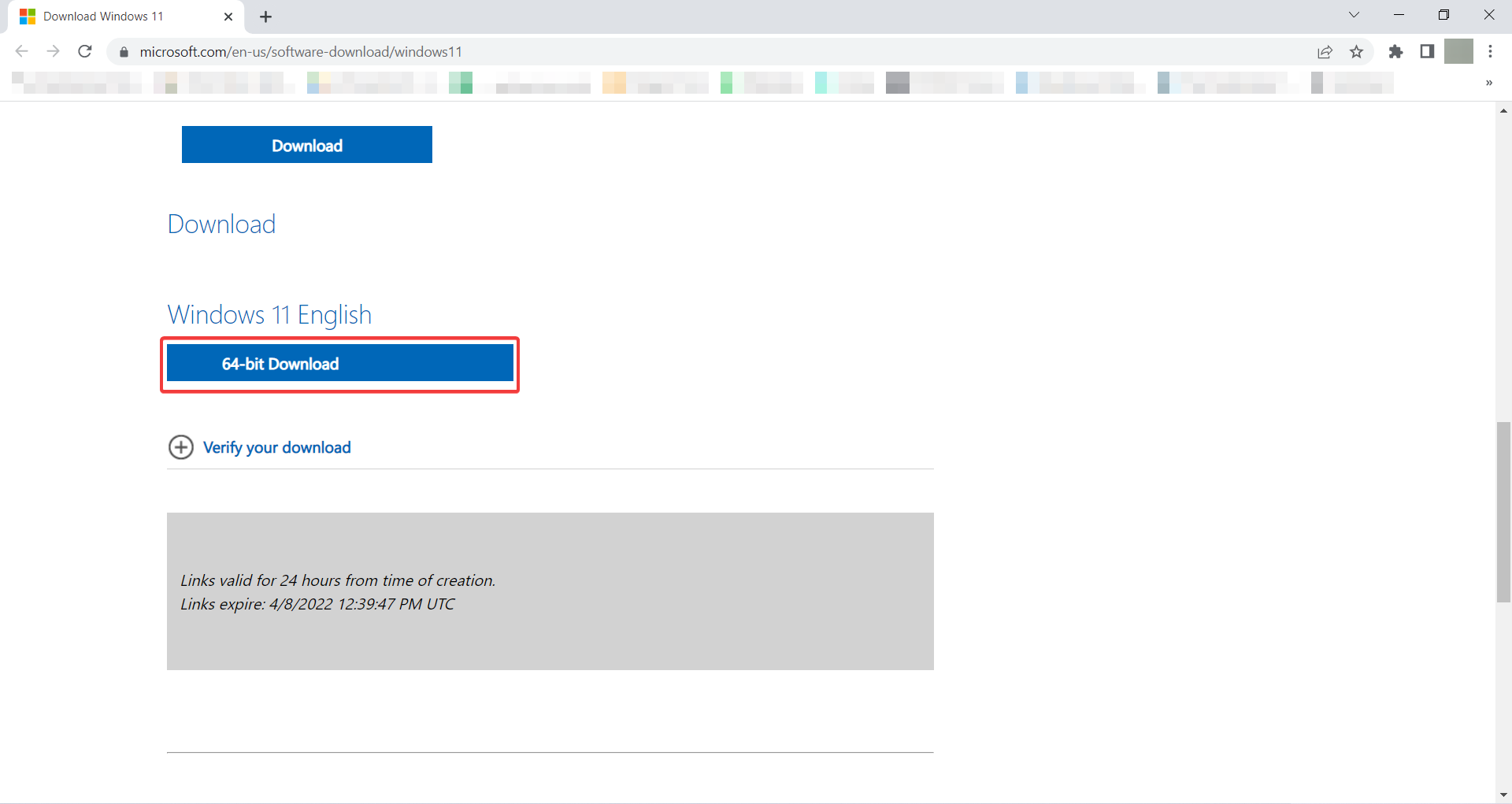
Task: Click the scrollbar down arrow
Action: tap(1503, 794)
